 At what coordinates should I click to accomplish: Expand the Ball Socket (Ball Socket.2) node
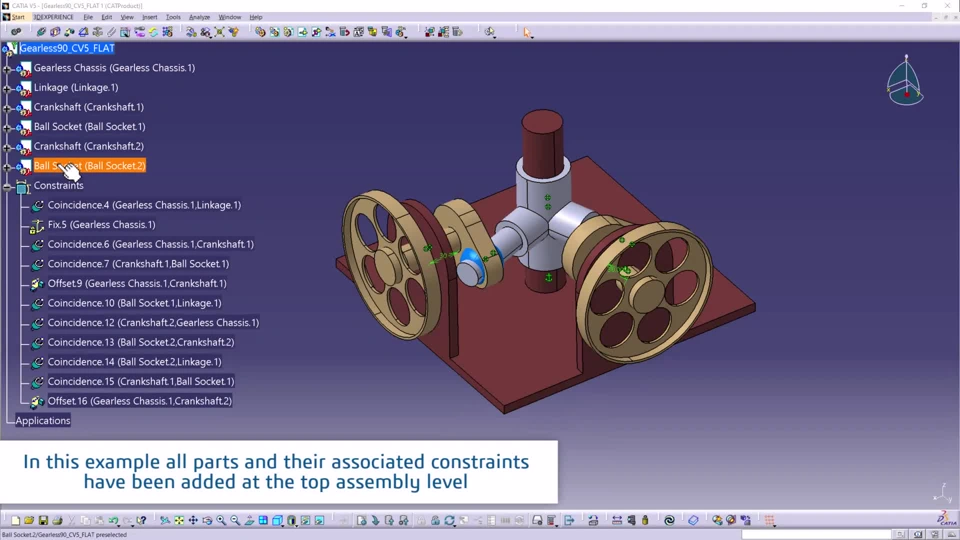(x=7, y=167)
